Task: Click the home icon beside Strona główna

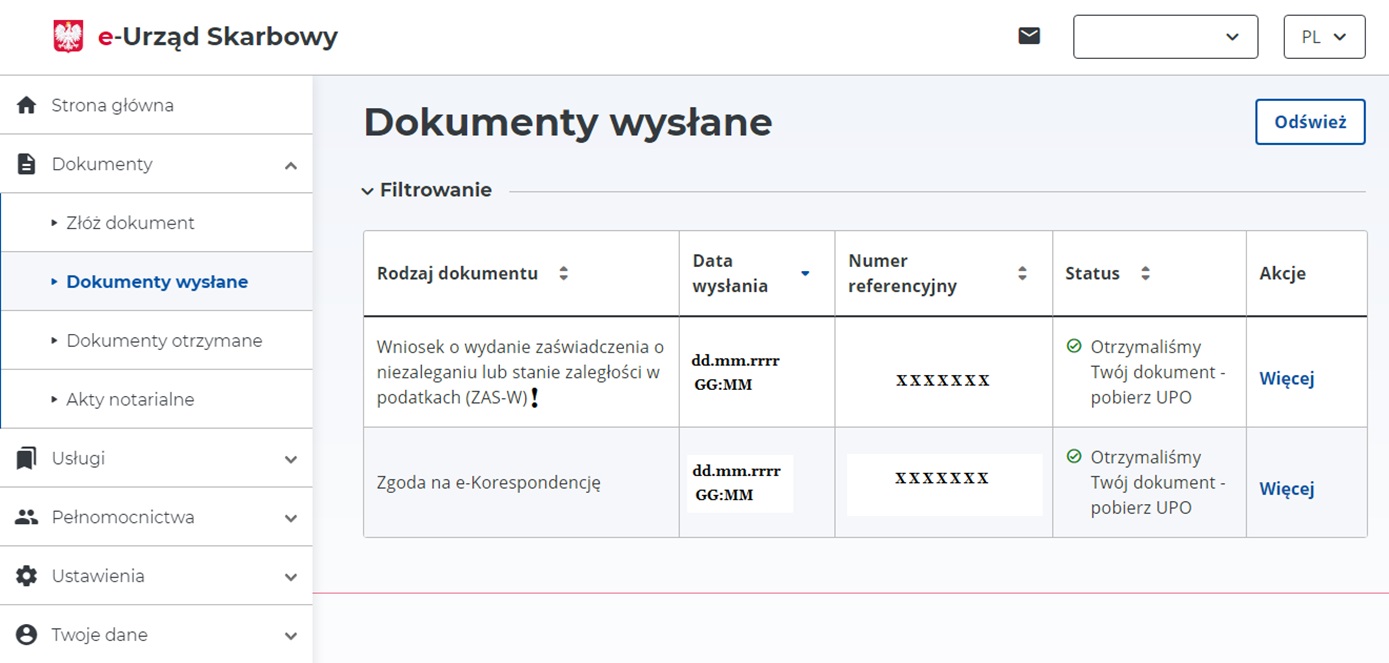Action: click(27, 105)
